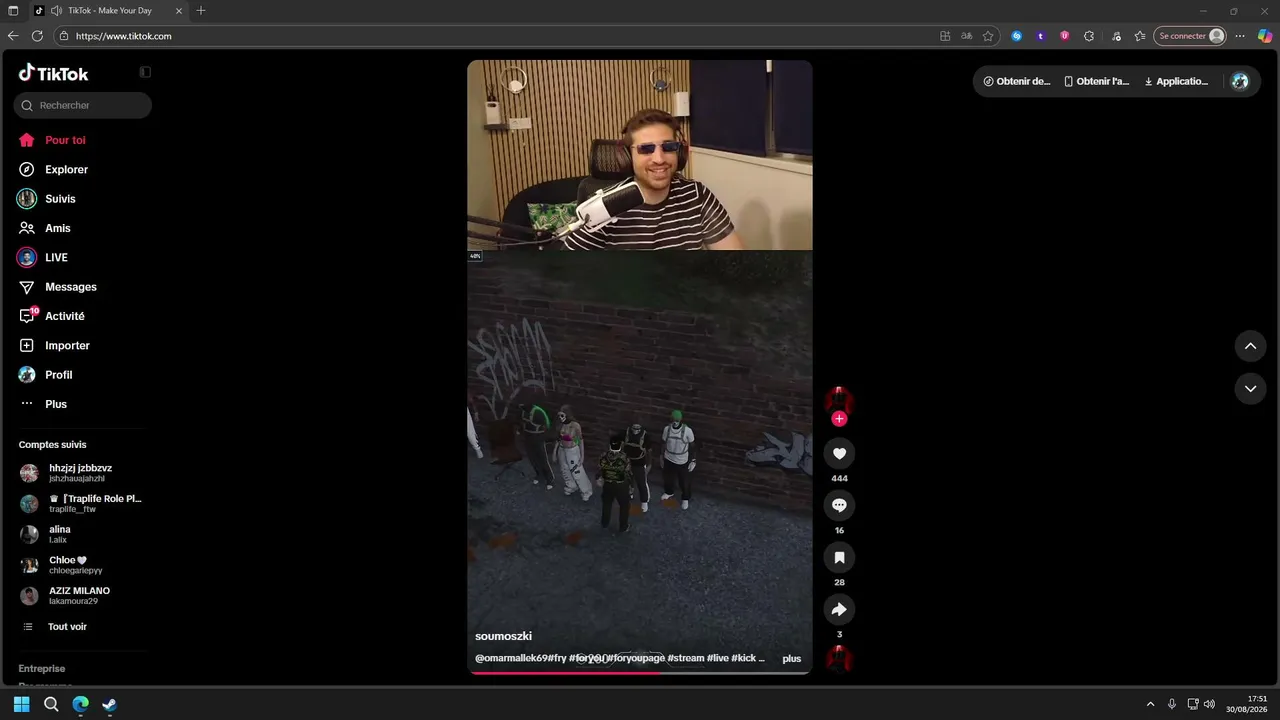
Task: Open Activité notifications
Action: [64, 316]
